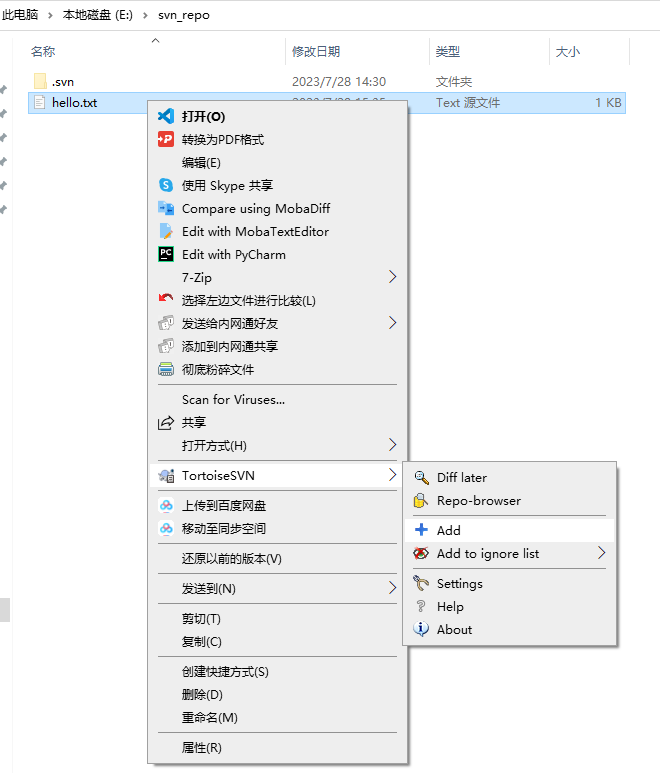Click the Edit with PyCharm icon
Image resolution: width=660 pixels, height=773 pixels.
(x=166, y=254)
